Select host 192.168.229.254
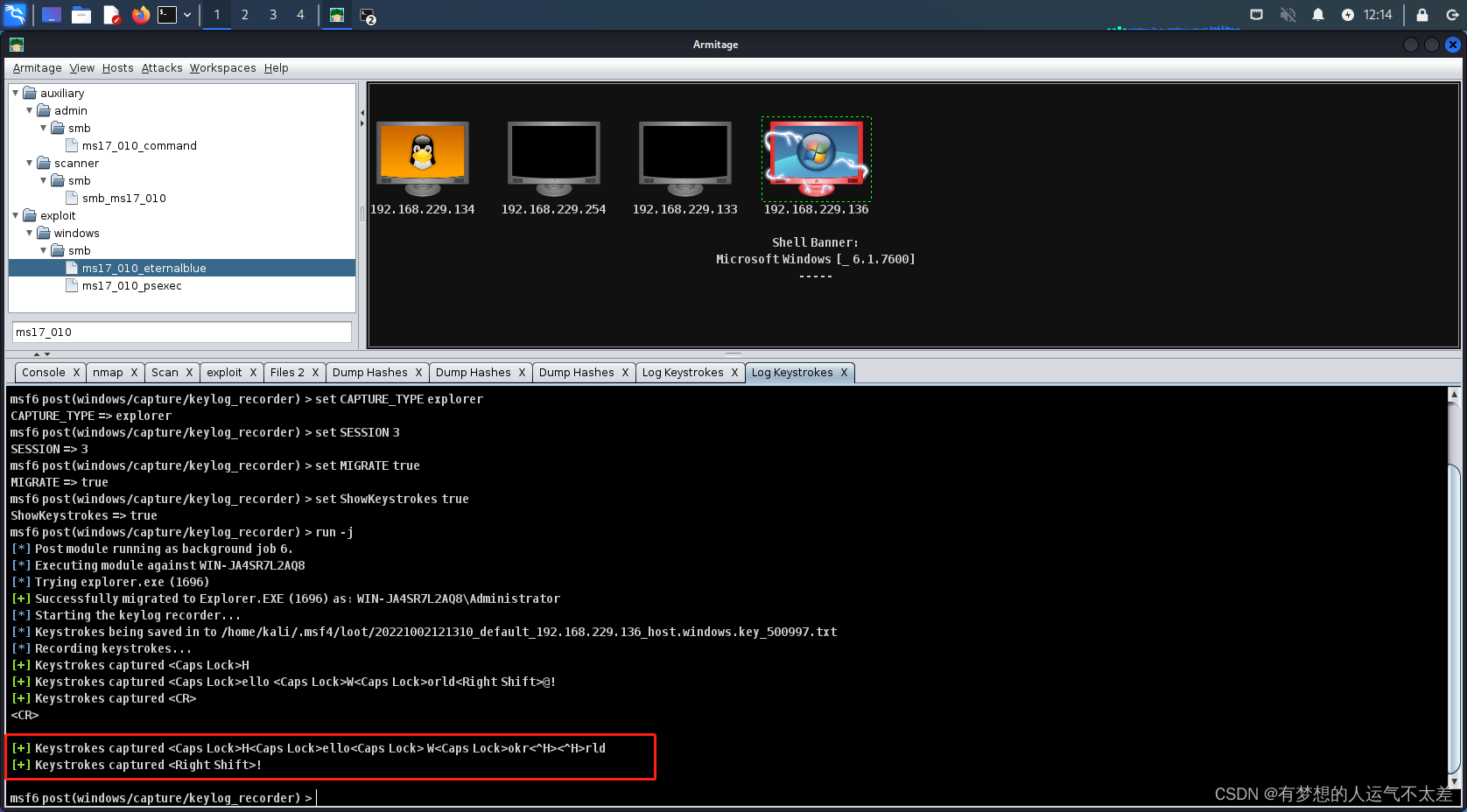 point(554,168)
